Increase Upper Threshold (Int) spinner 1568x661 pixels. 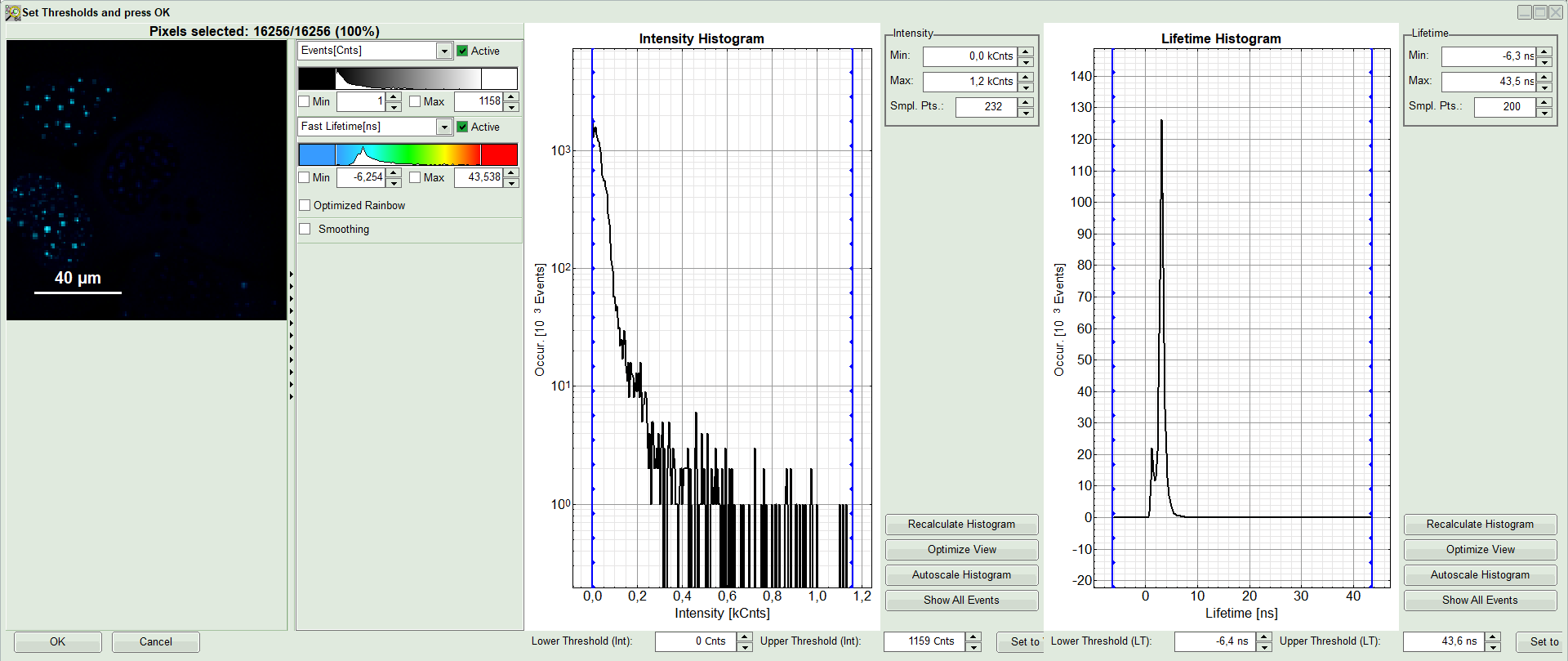click(973, 636)
